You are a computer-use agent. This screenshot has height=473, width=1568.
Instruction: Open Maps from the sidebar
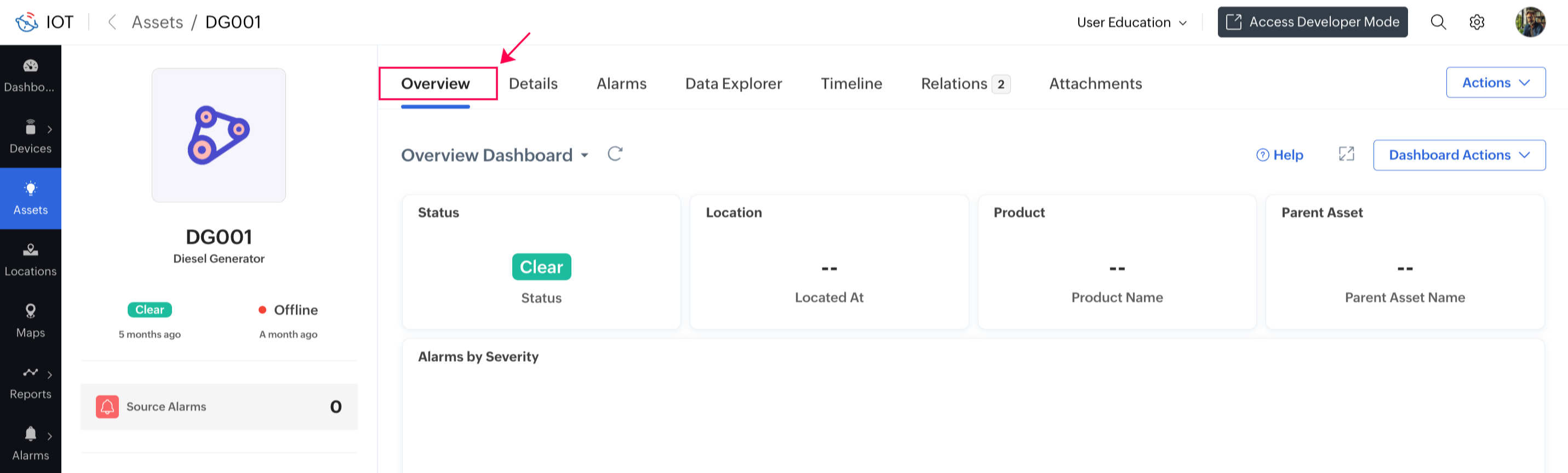point(31,321)
